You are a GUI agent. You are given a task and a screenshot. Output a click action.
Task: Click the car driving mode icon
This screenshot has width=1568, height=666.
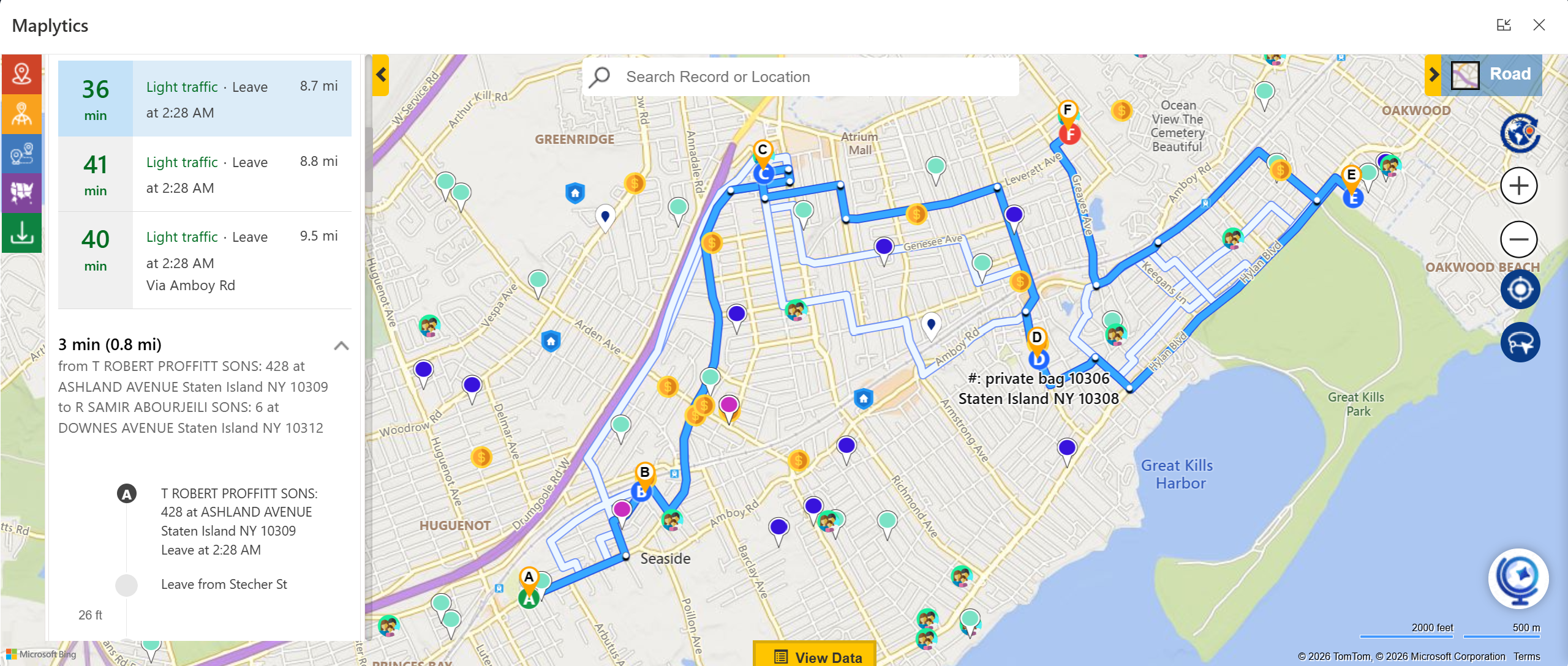[x=1520, y=342]
